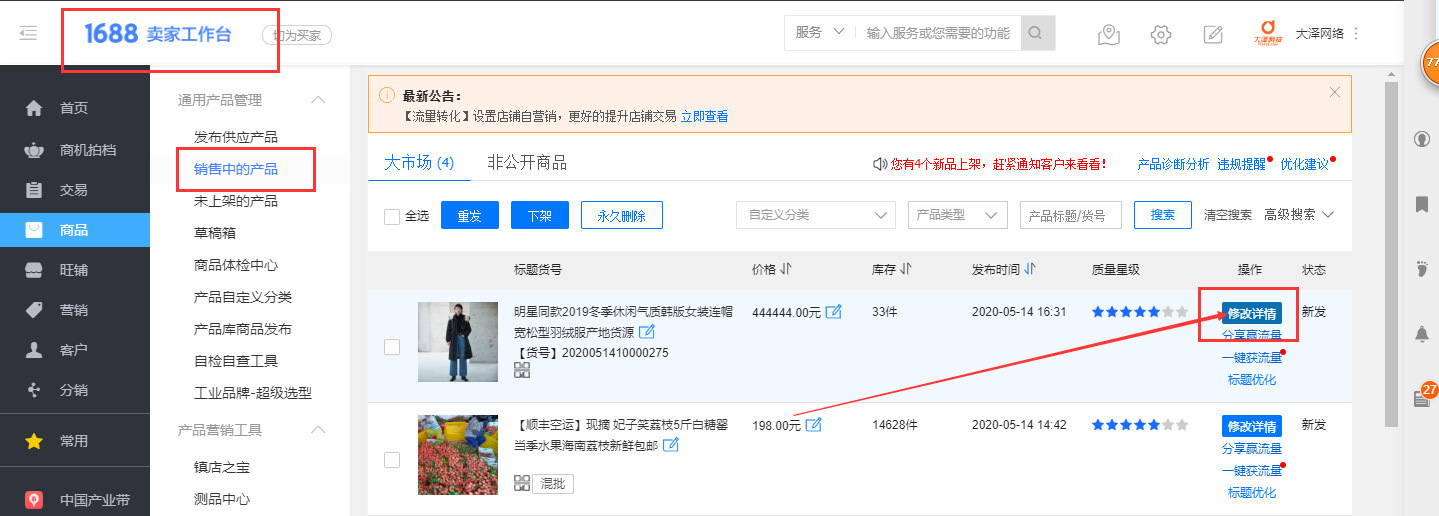The height and width of the screenshot is (516, 1439).
Task: Click 修改详情 for the 羽绒服 product
Action: [x=1251, y=314]
